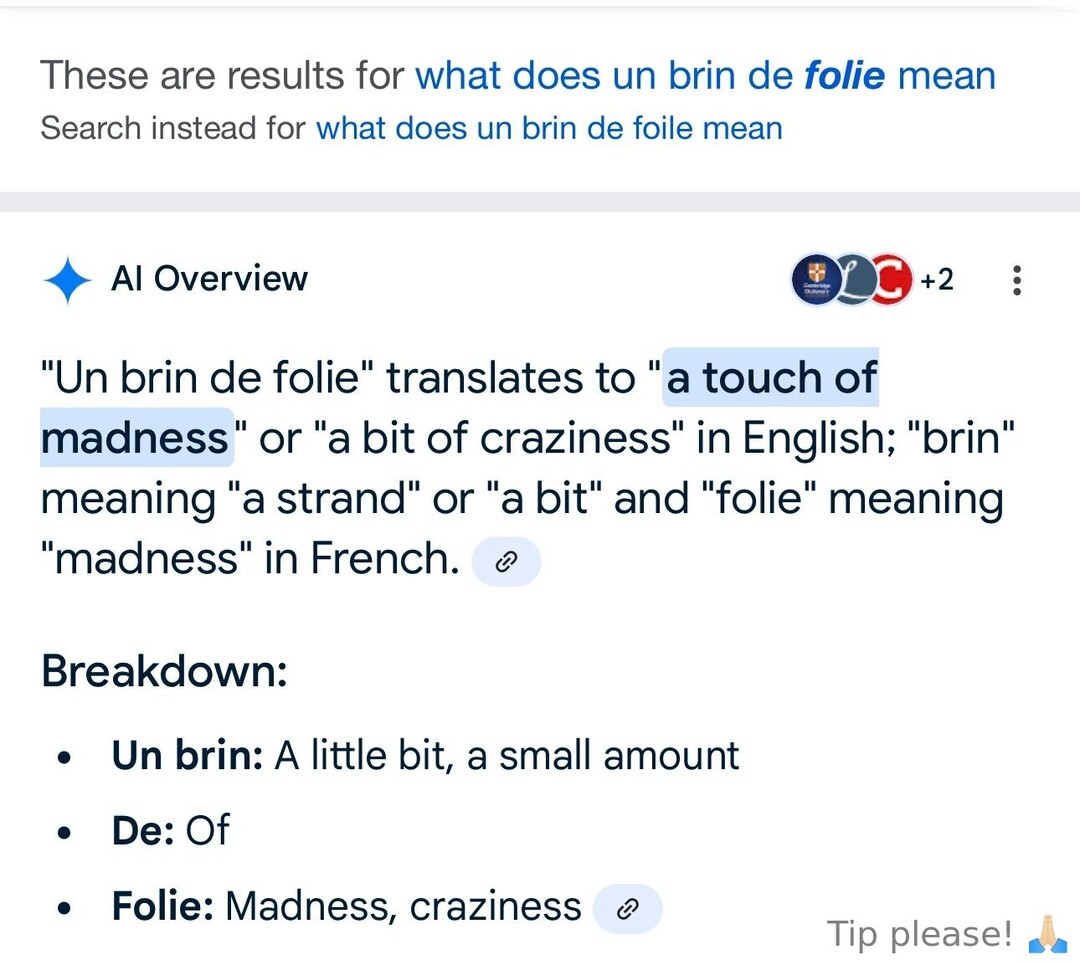
Task: Click the bold "Folie:" bullet label
Action: pyautogui.click(x=163, y=906)
